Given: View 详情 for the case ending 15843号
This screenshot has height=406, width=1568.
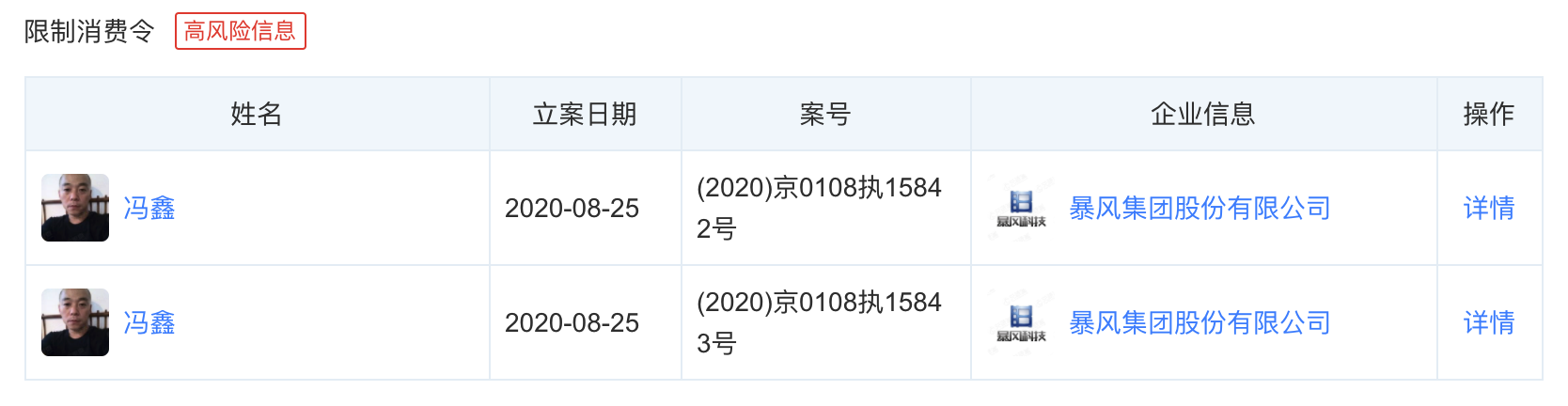Looking at the screenshot, I should 1488,322.
